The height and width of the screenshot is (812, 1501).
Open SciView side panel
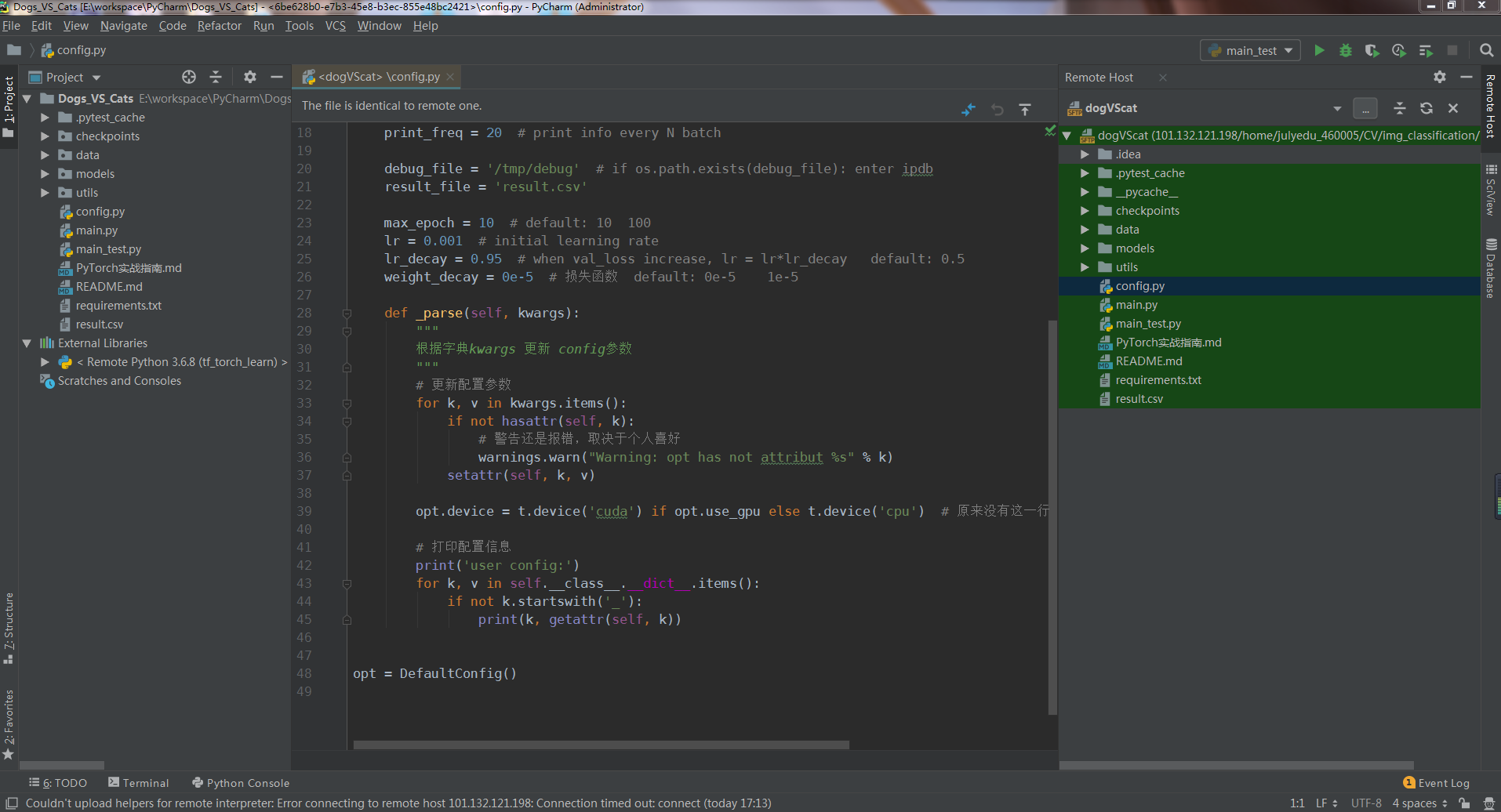click(1491, 190)
